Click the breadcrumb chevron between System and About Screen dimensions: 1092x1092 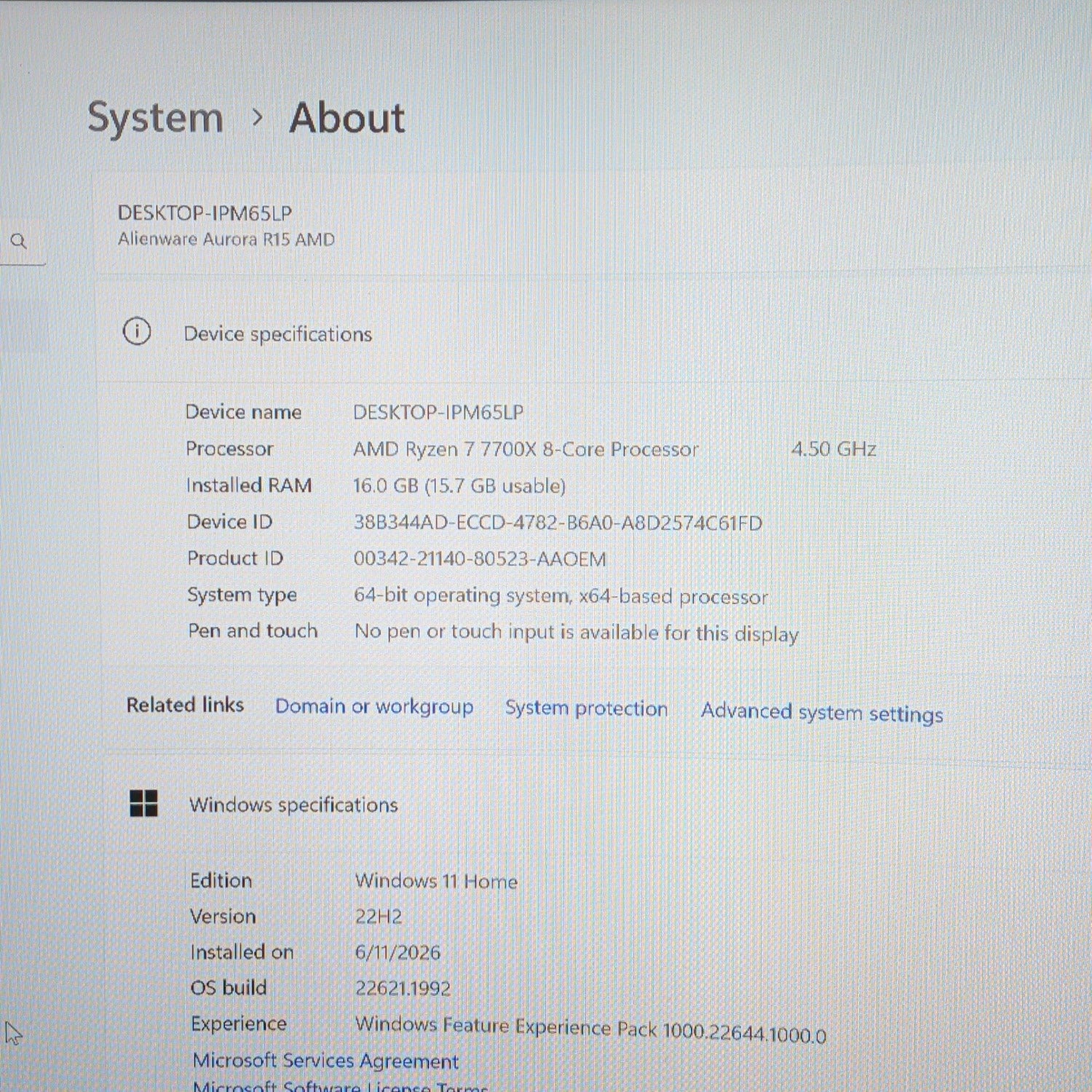point(256,117)
